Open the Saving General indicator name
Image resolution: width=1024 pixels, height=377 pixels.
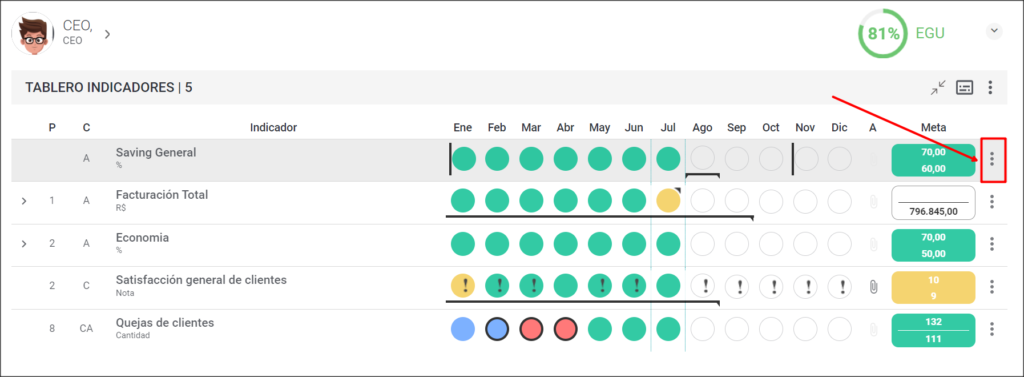[156, 152]
